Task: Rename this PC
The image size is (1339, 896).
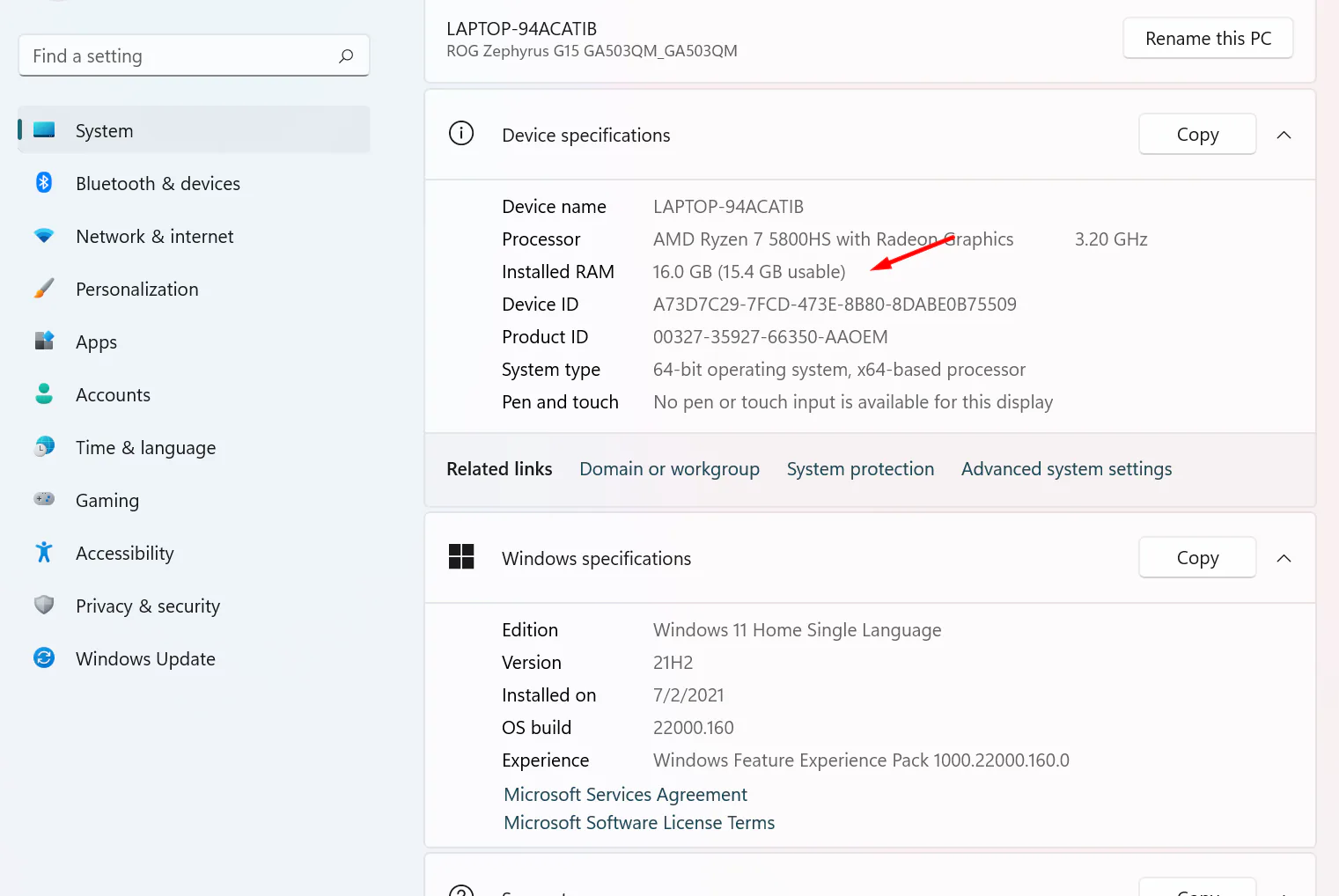Action: point(1208,39)
